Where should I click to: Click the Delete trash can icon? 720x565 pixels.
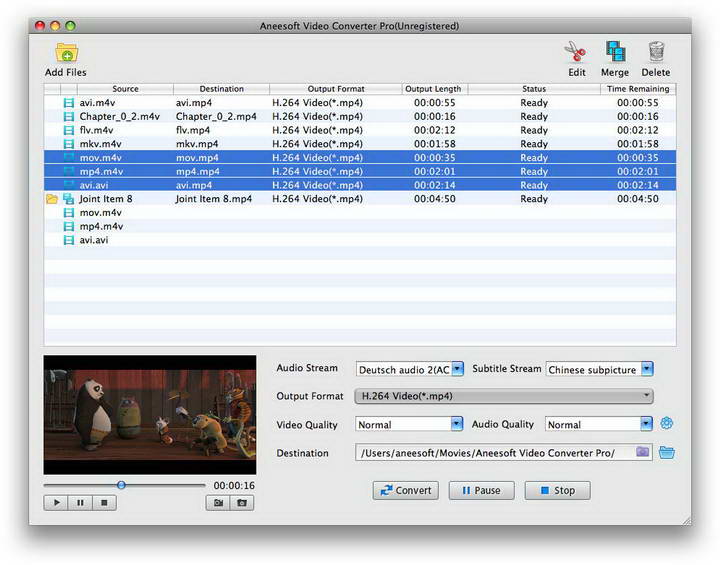click(656, 52)
